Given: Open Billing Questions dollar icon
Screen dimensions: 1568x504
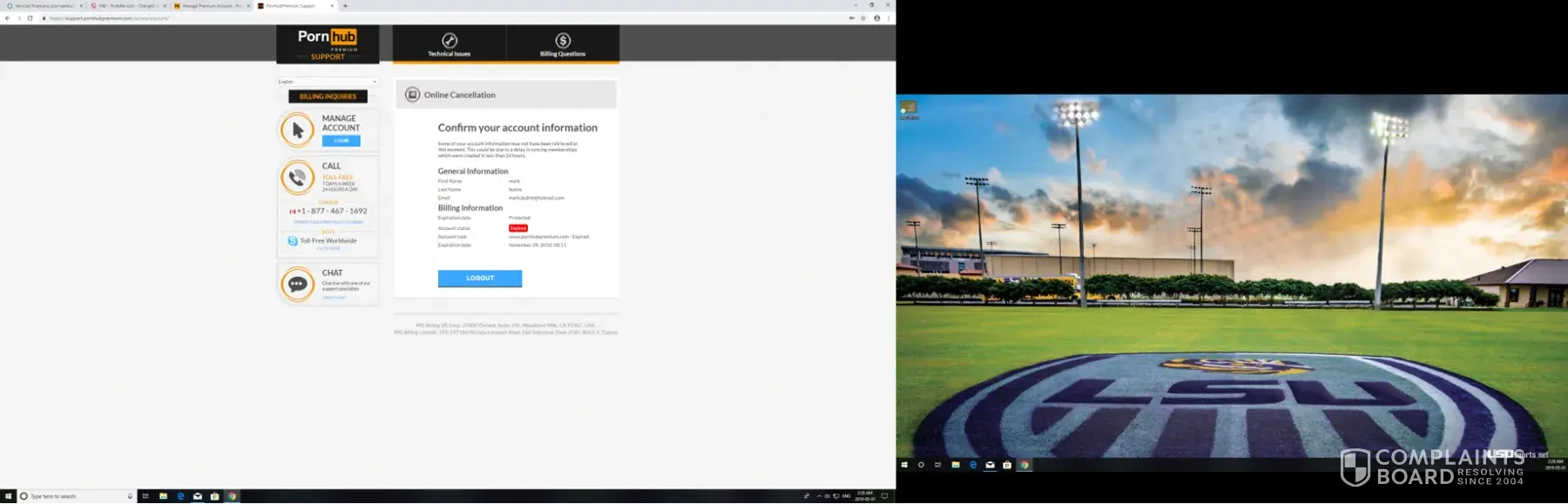Looking at the screenshot, I should pyautogui.click(x=563, y=40).
